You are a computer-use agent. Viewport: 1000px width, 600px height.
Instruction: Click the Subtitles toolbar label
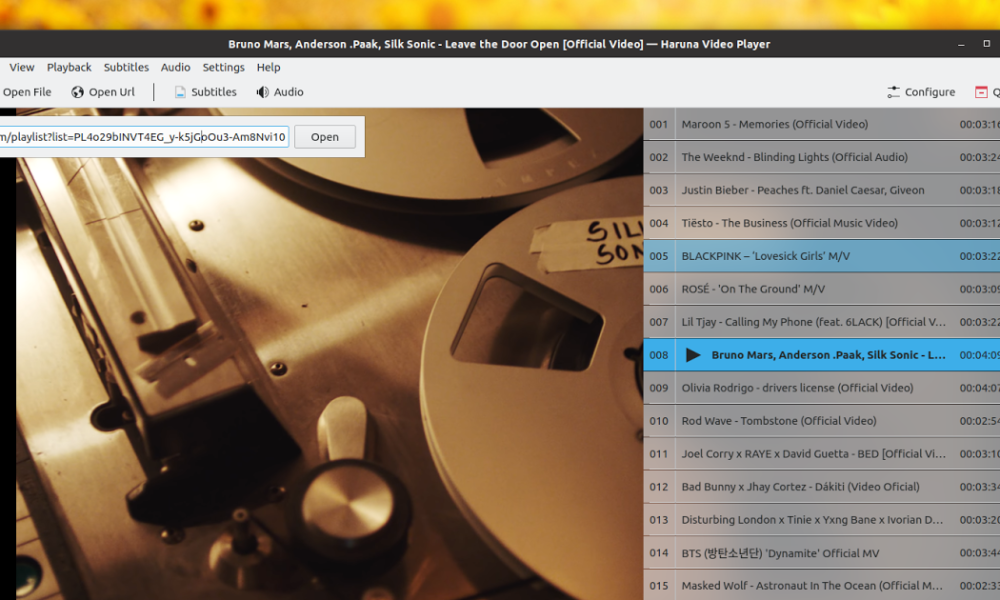[214, 92]
